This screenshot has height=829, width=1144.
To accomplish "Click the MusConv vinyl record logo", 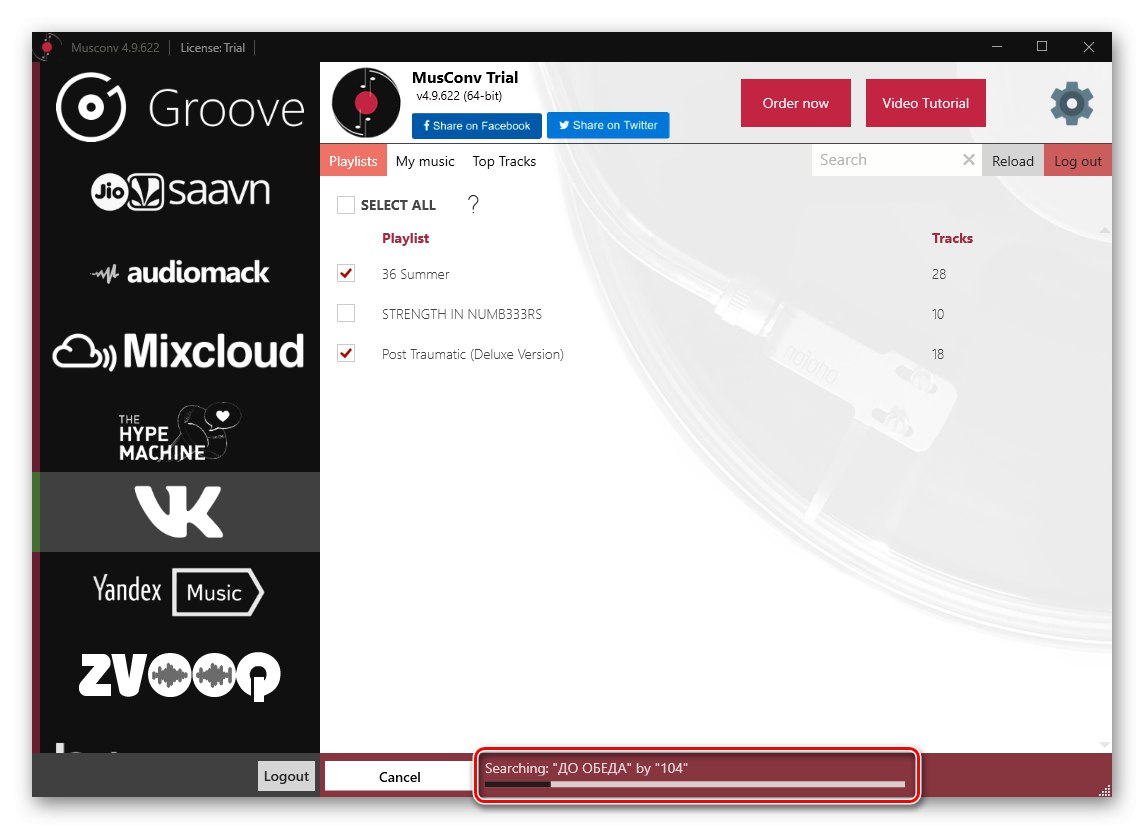I will pyautogui.click(x=366, y=103).
